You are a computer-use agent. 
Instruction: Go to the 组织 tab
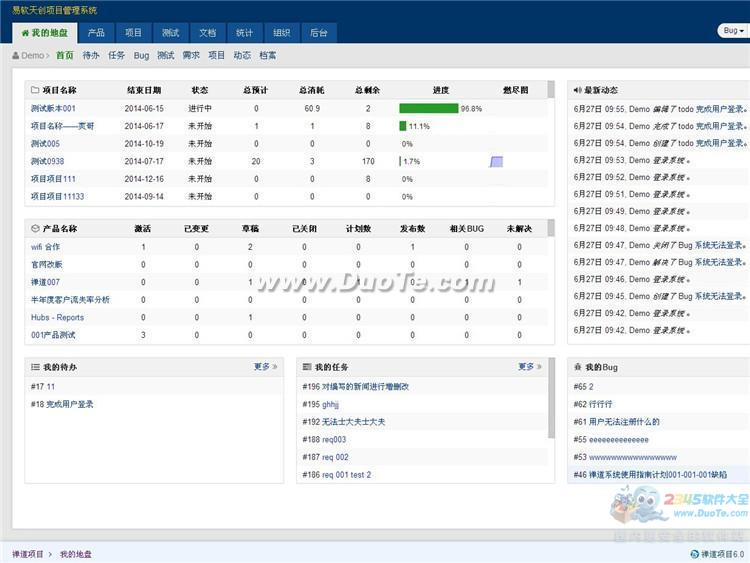pyautogui.click(x=281, y=33)
